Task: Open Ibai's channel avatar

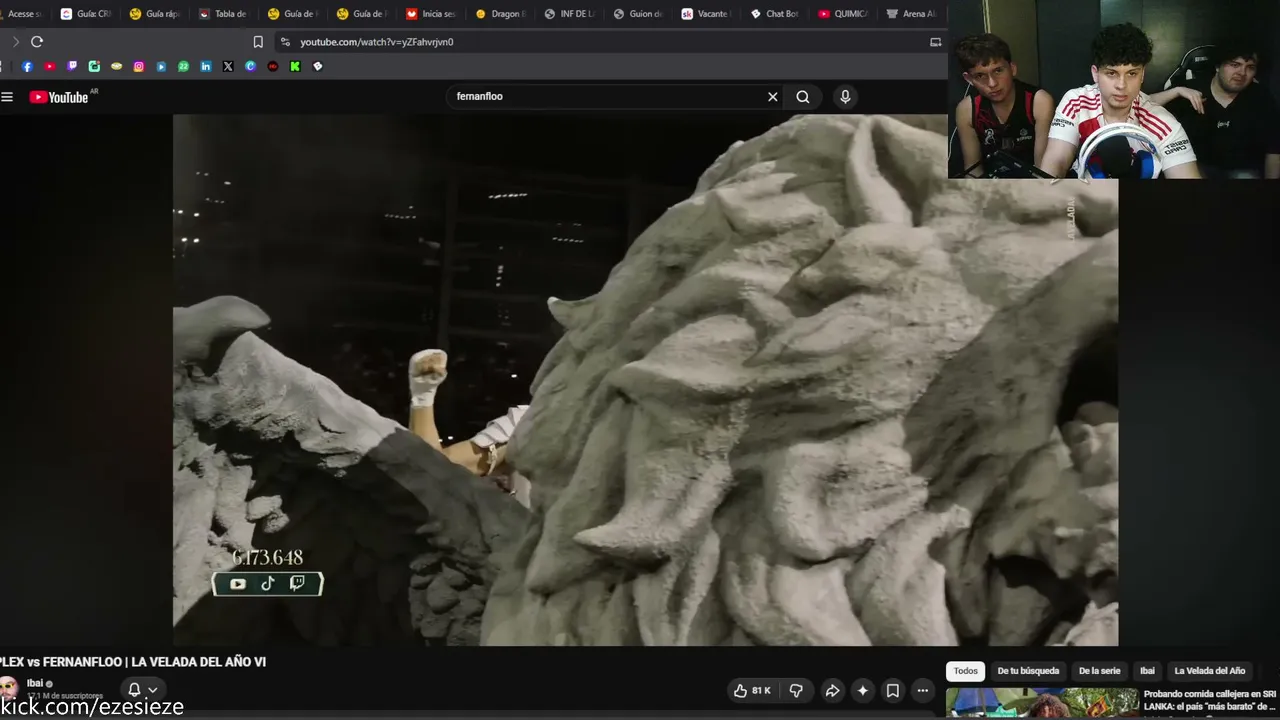Action: point(8,688)
